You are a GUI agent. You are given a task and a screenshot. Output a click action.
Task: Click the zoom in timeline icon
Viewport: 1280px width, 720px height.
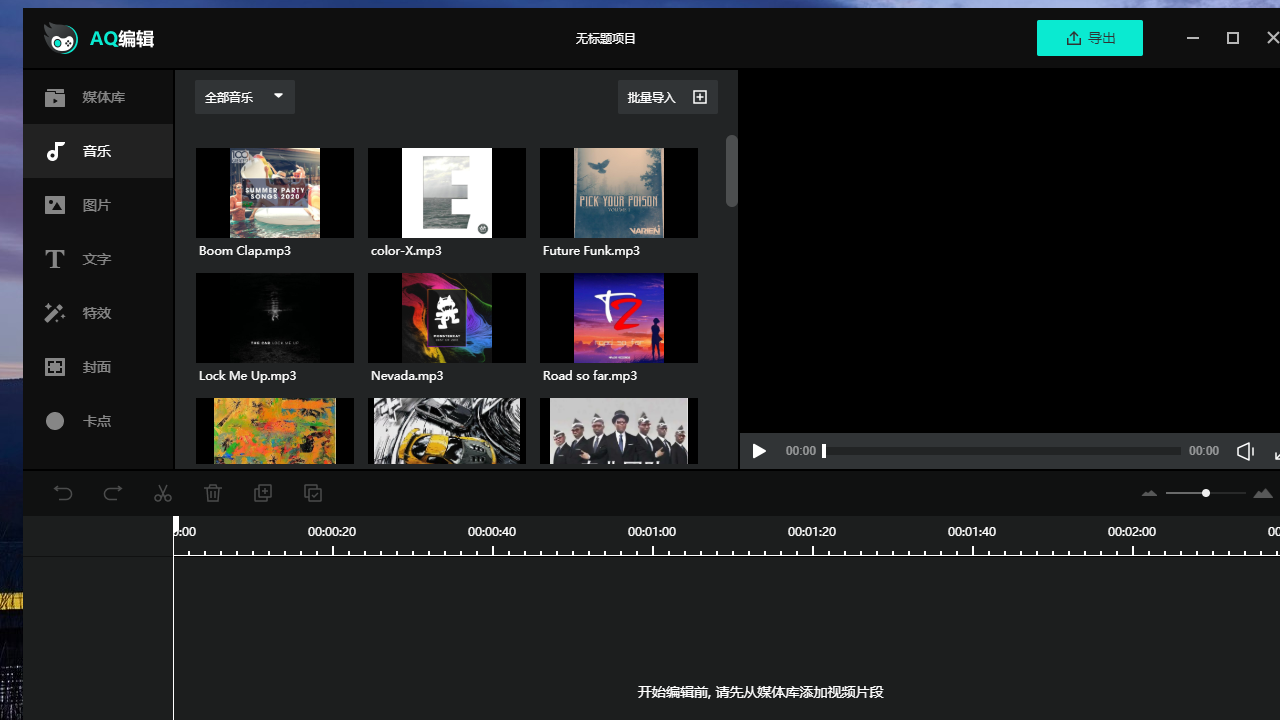tap(1263, 493)
